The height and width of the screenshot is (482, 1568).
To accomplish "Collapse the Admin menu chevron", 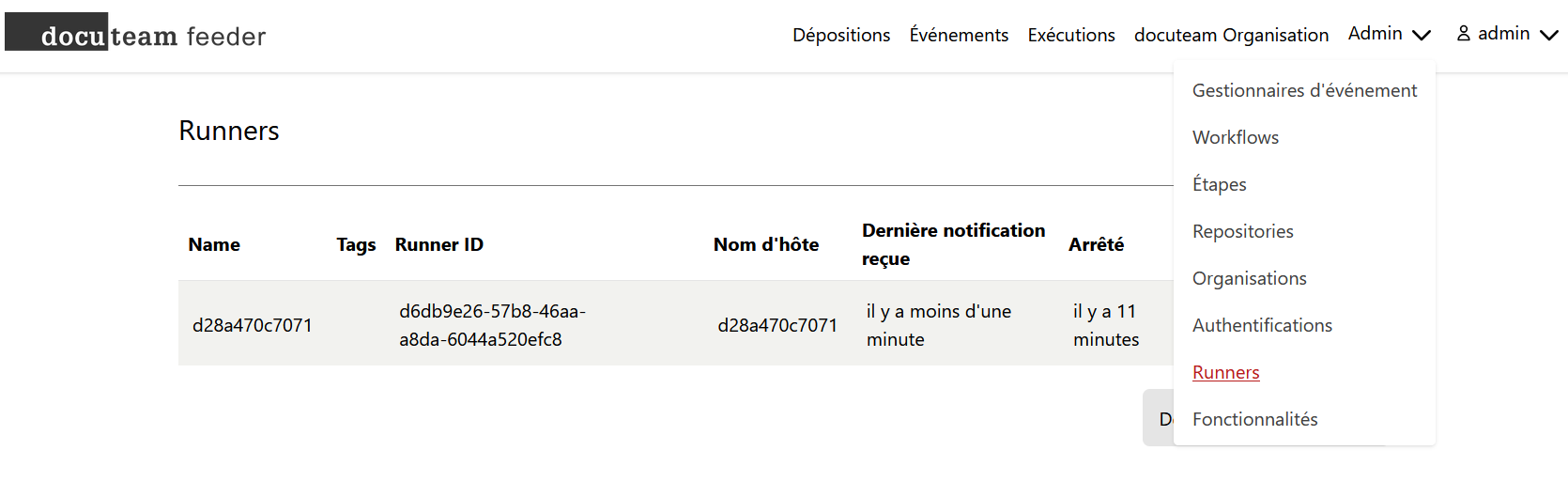I will coord(1422,35).
